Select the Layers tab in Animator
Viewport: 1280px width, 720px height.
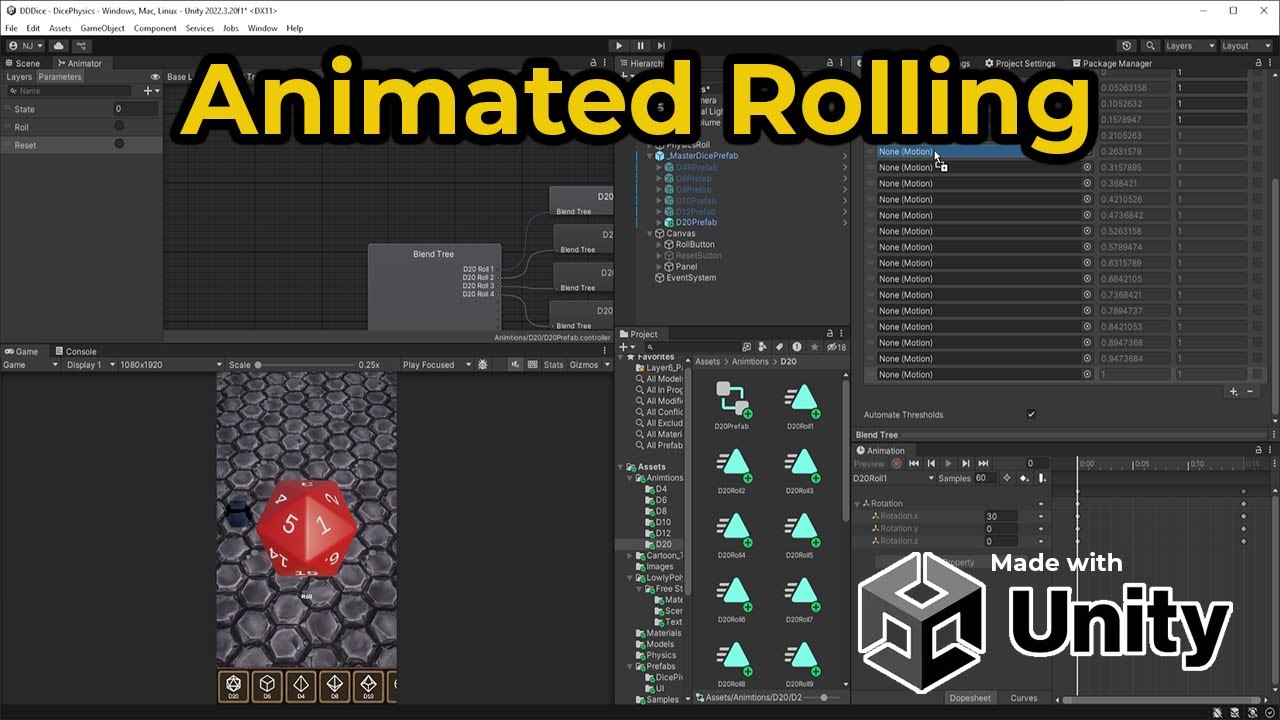(19, 77)
